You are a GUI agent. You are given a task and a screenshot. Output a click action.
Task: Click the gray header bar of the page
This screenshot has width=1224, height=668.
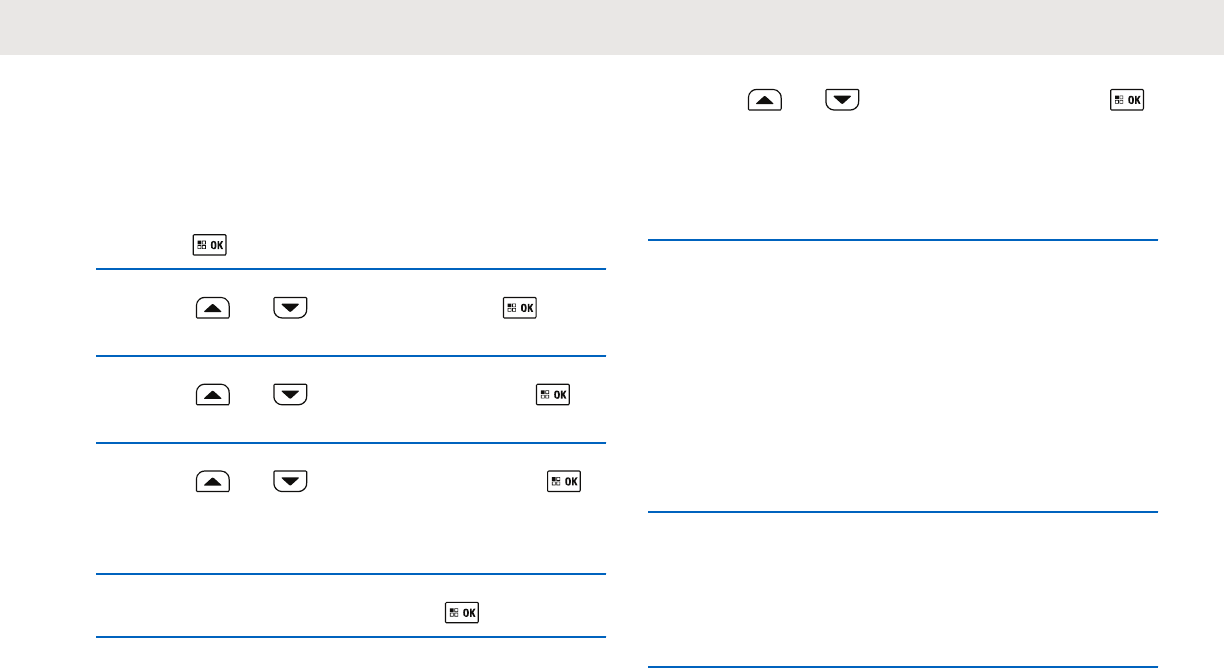[x=612, y=27]
